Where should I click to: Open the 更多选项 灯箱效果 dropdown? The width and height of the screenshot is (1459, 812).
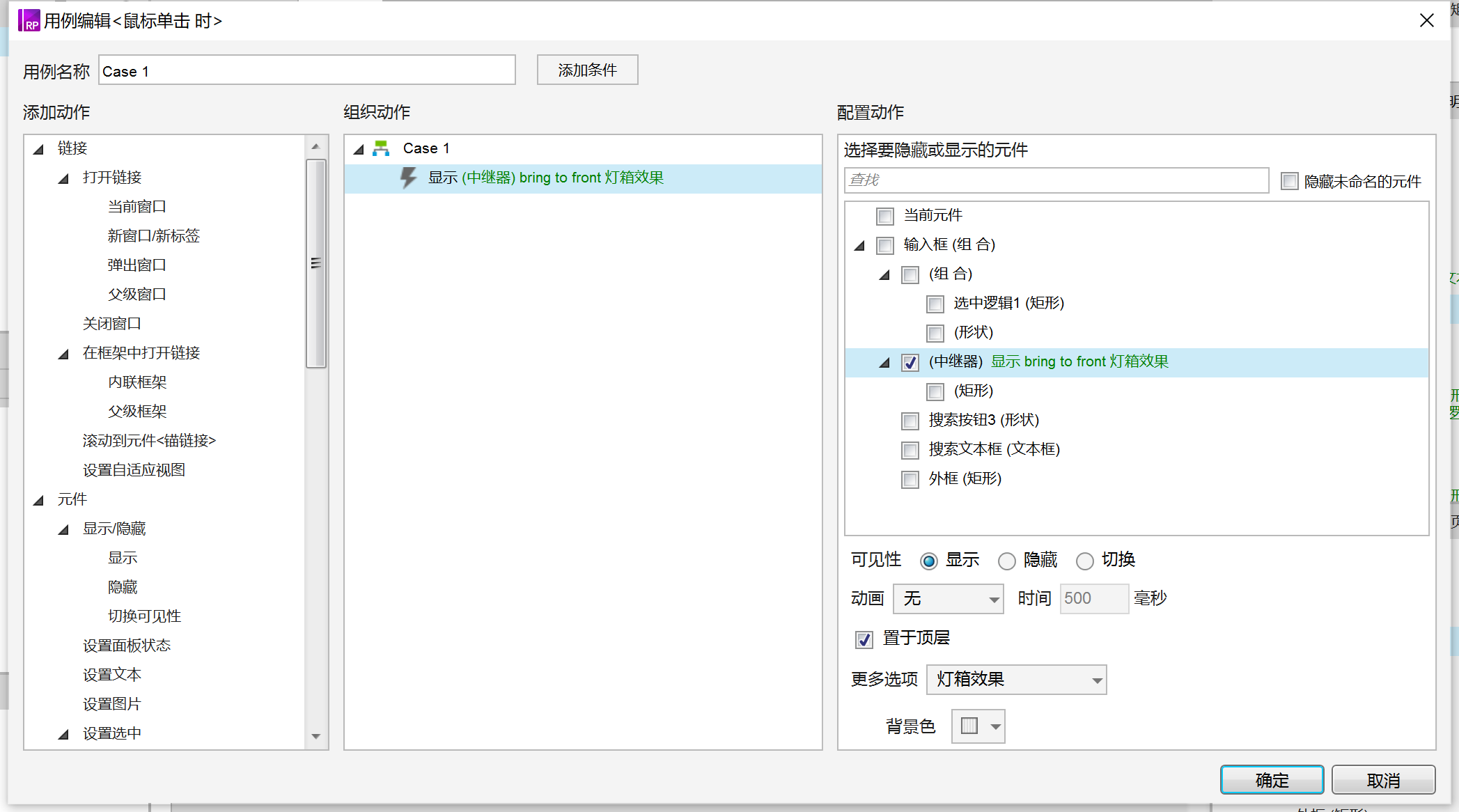(1017, 680)
